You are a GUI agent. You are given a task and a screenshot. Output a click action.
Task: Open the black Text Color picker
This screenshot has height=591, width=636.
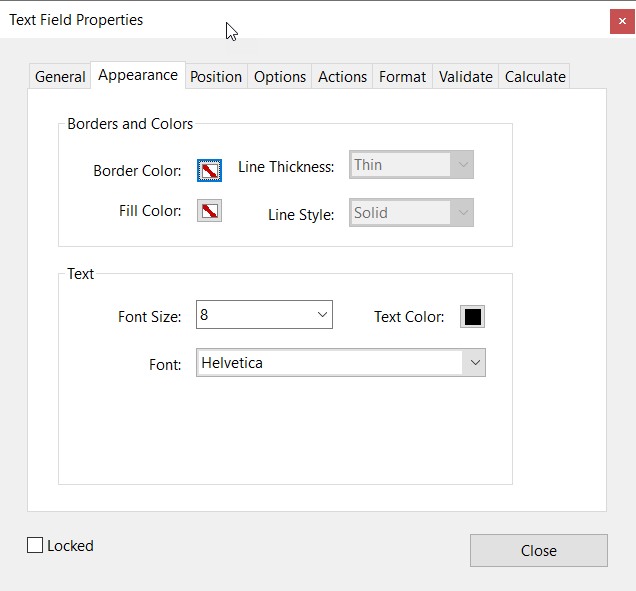[472, 317]
